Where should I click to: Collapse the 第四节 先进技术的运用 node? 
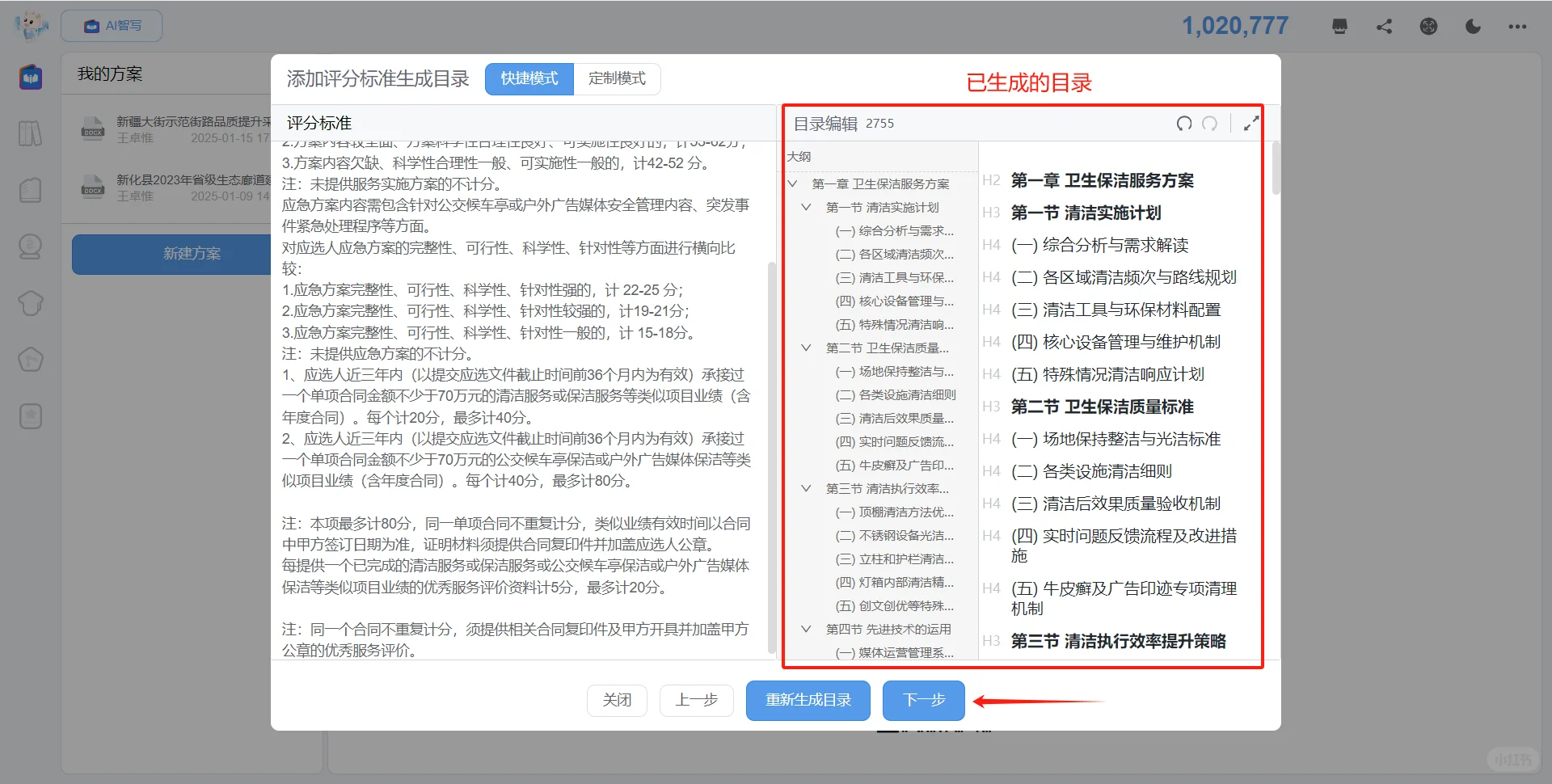pyautogui.click(x=806, y=629)
